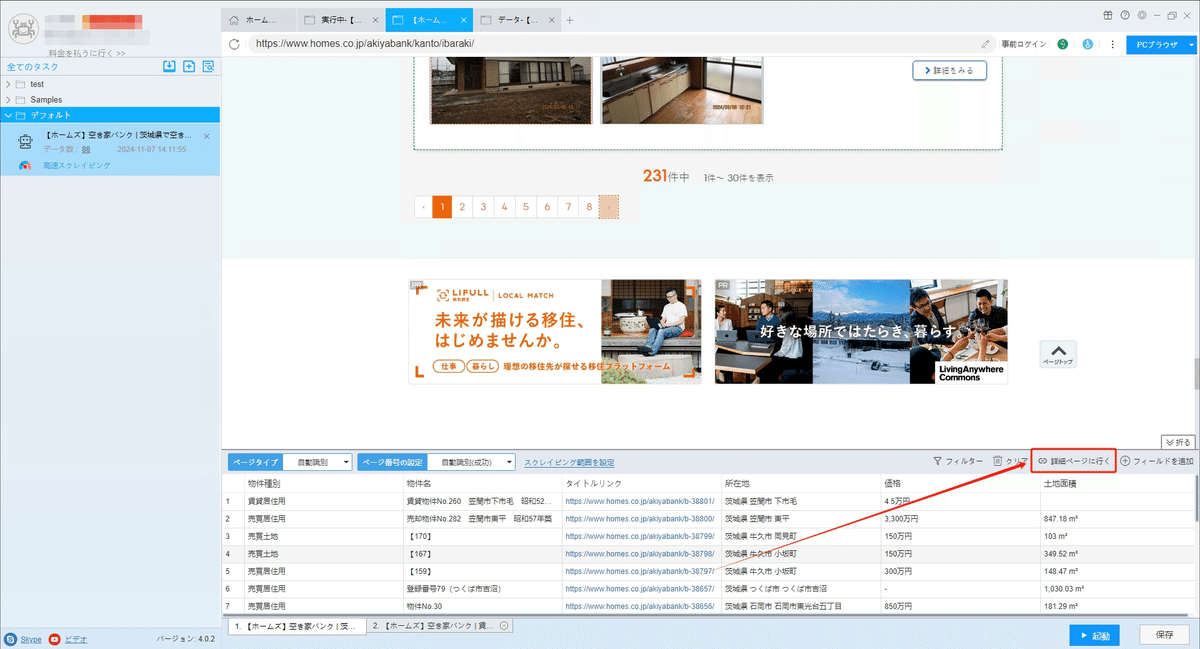
Task: Click page 8 in pagination
Action: (x=588, y=207)
